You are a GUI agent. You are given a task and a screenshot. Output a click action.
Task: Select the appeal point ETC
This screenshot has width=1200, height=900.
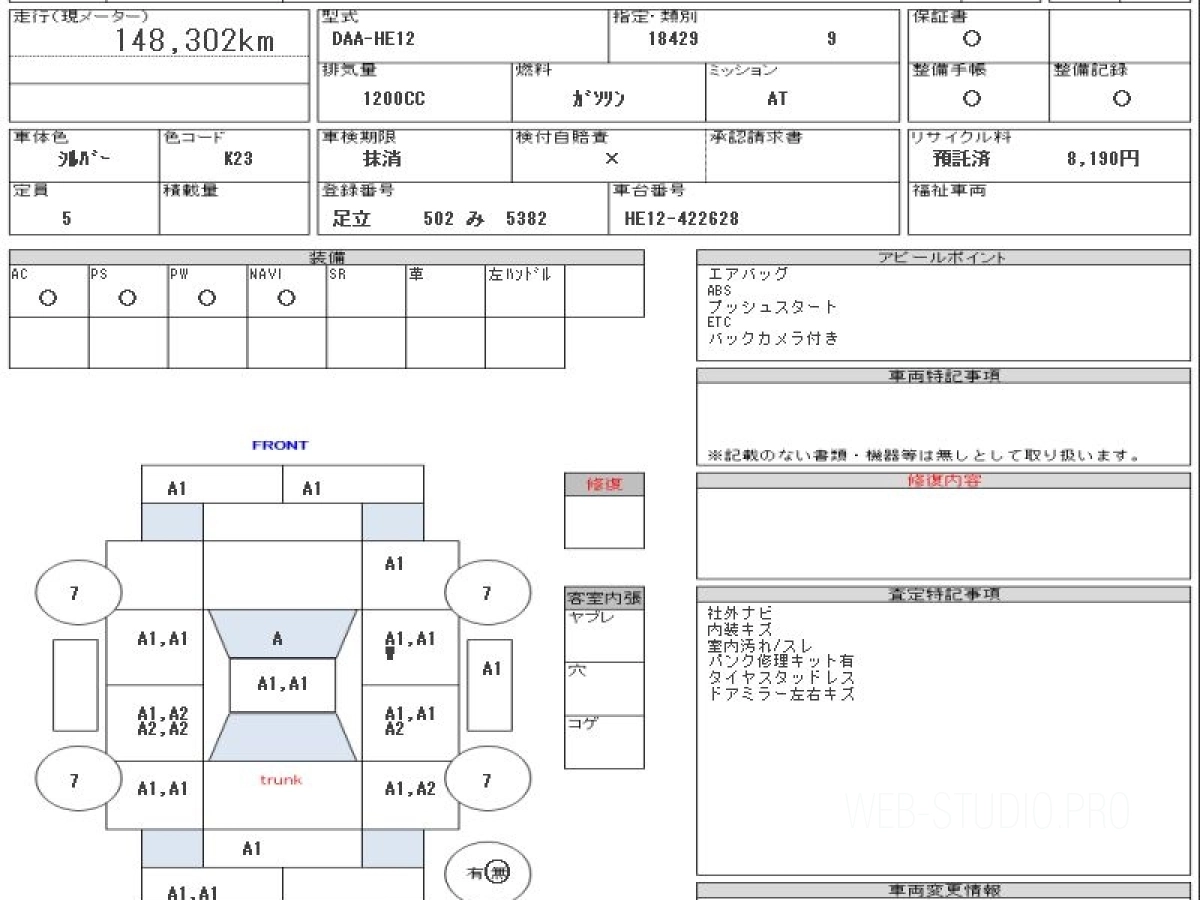[720, 323]
